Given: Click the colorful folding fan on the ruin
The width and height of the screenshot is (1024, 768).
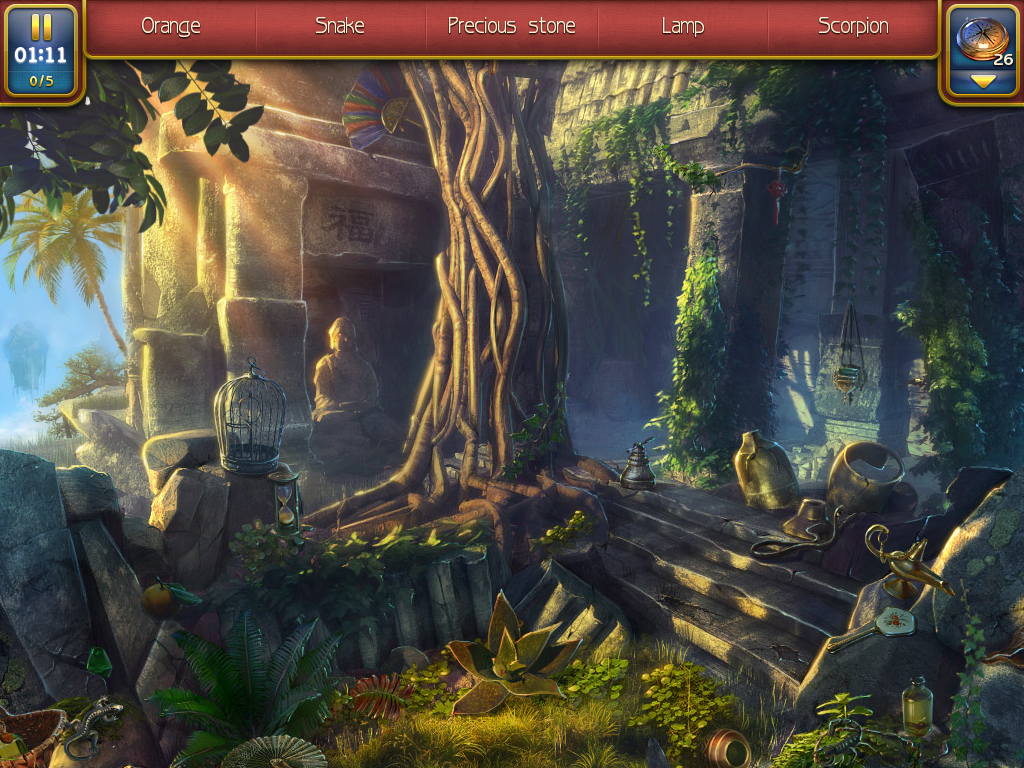Looking at the screenshot, I should 373,108.
